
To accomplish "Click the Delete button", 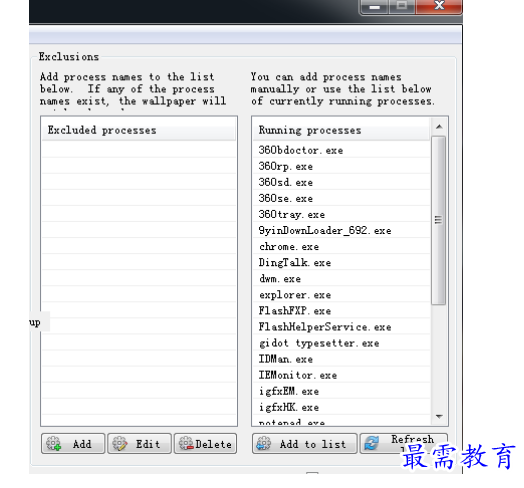I will 205,444.
